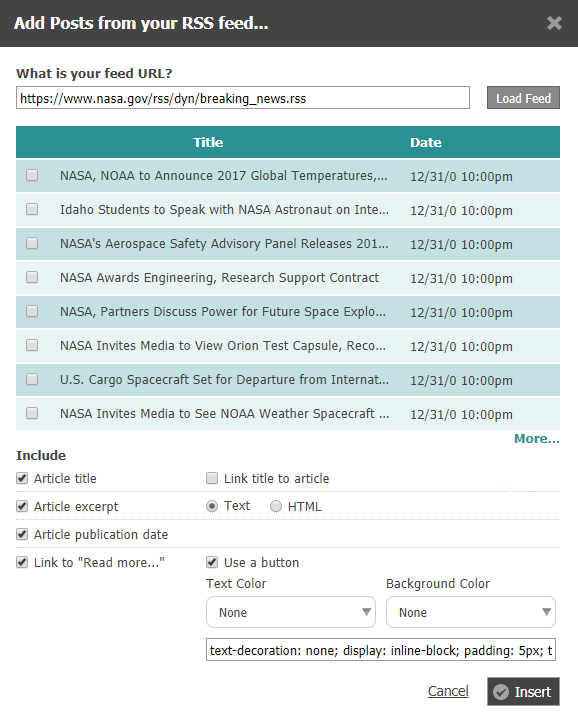578x724 pixels.
Task: Check the Idaho Students post checkbox
Action: [32, 209]
